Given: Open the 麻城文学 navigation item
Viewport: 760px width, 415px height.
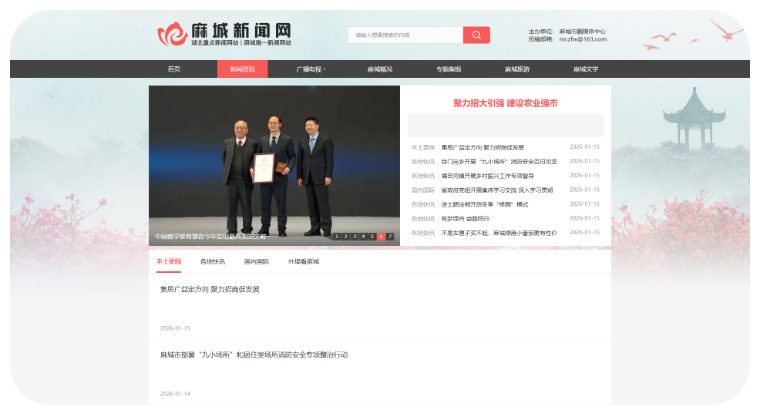Looking at the screenshot, I should click(586, 69).
